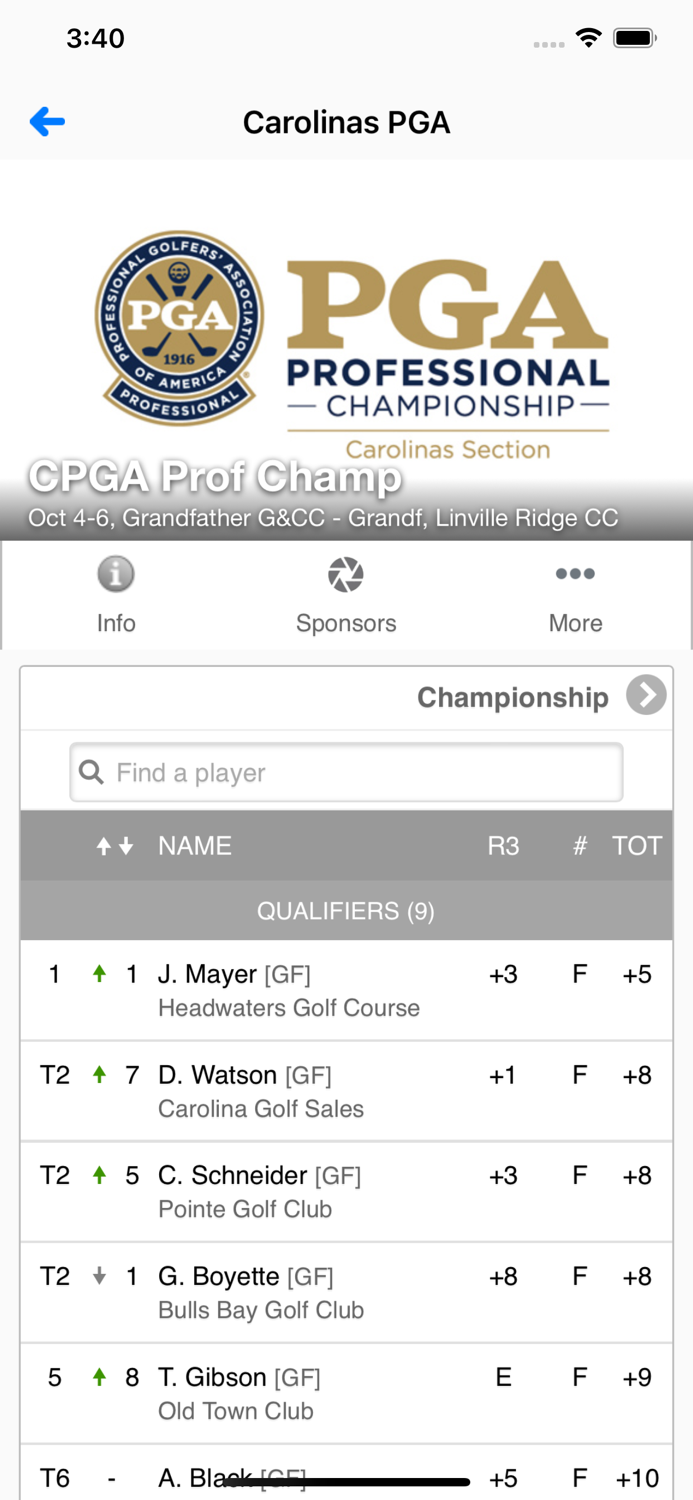
Task: Expand the QUALIFIERS (9) section header
Action: tap(346, 911)
